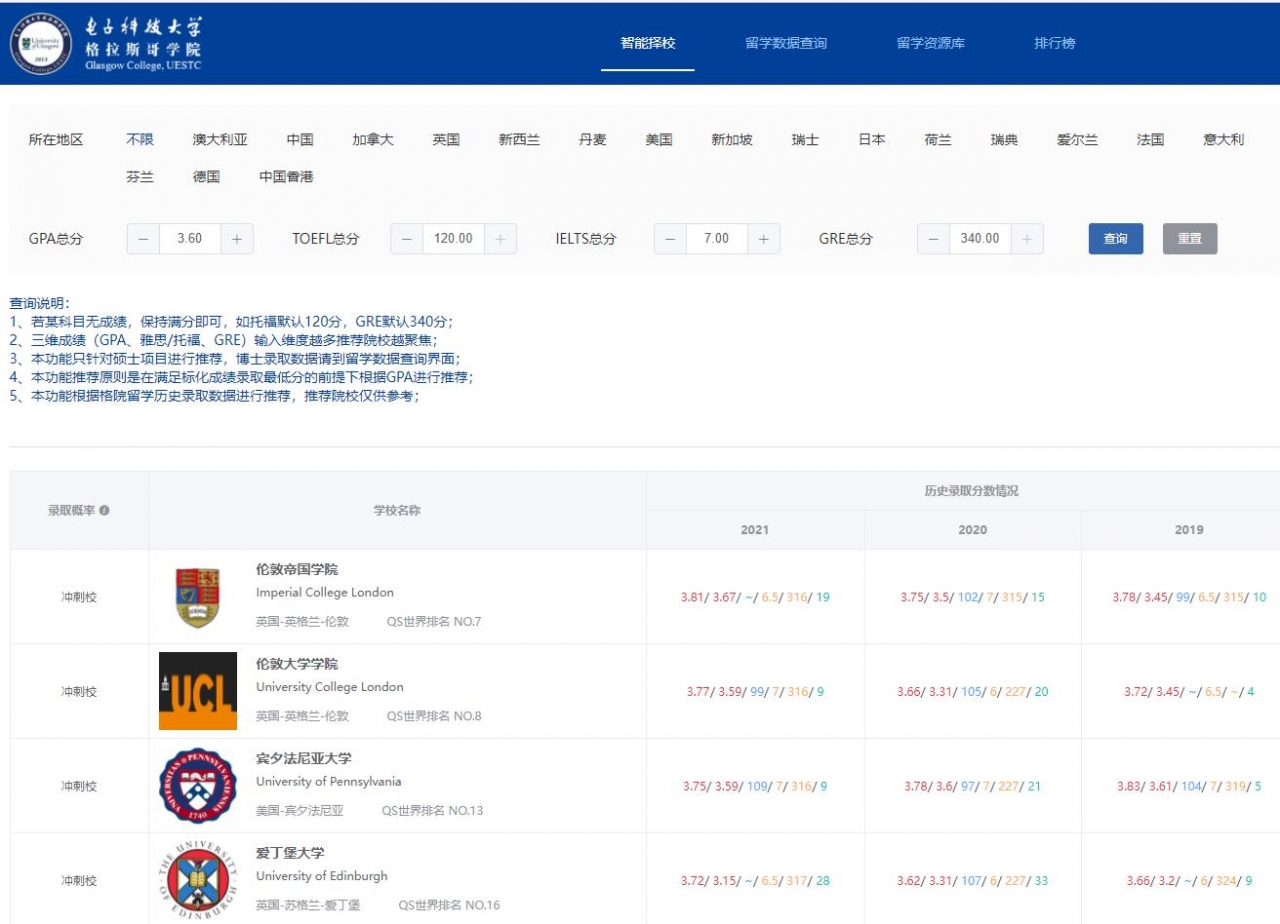Open the 留学数据查询 tab
The image size is (1280, 924).
pos(786,43)
